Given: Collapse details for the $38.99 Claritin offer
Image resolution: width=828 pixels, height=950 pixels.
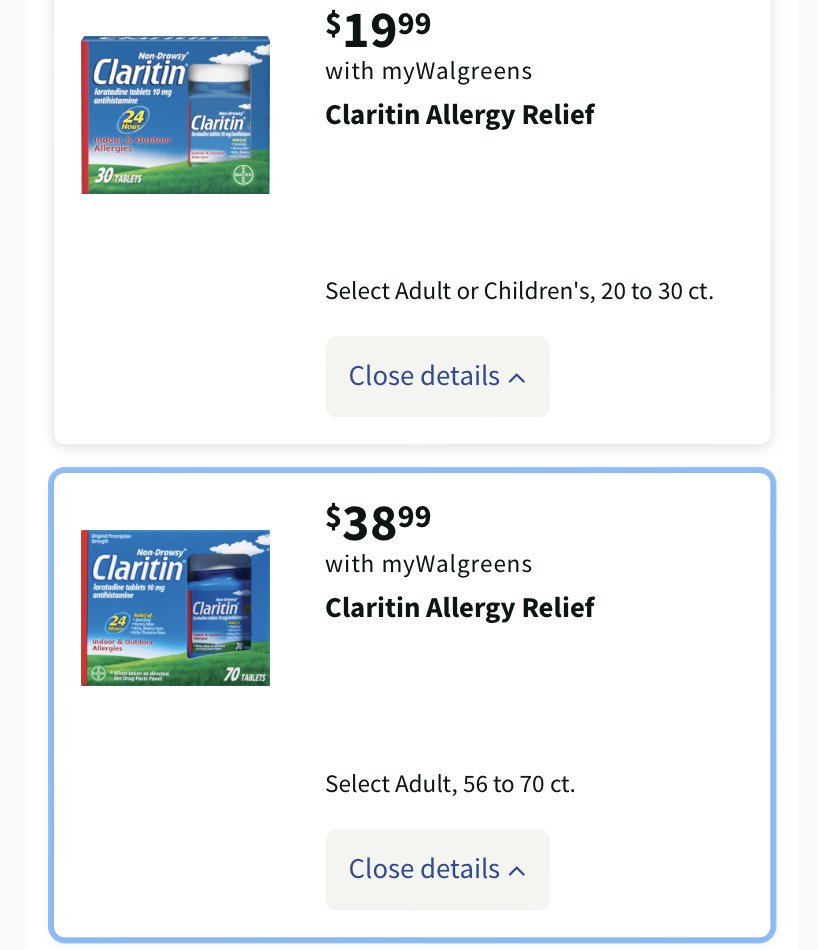Looking at the screenshot, I should tap(437, 869).
